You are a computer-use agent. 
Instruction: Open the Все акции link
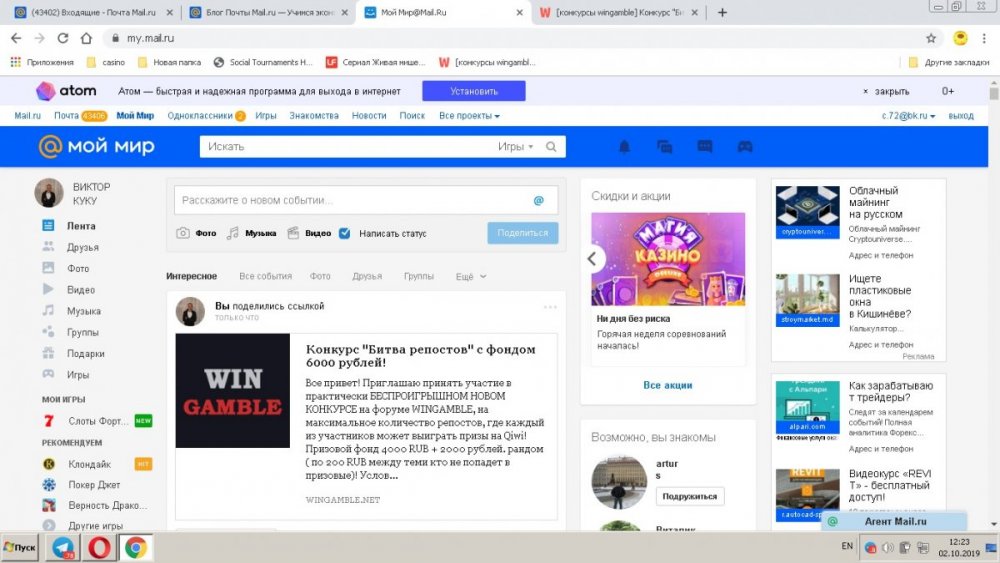coord(667,385)
